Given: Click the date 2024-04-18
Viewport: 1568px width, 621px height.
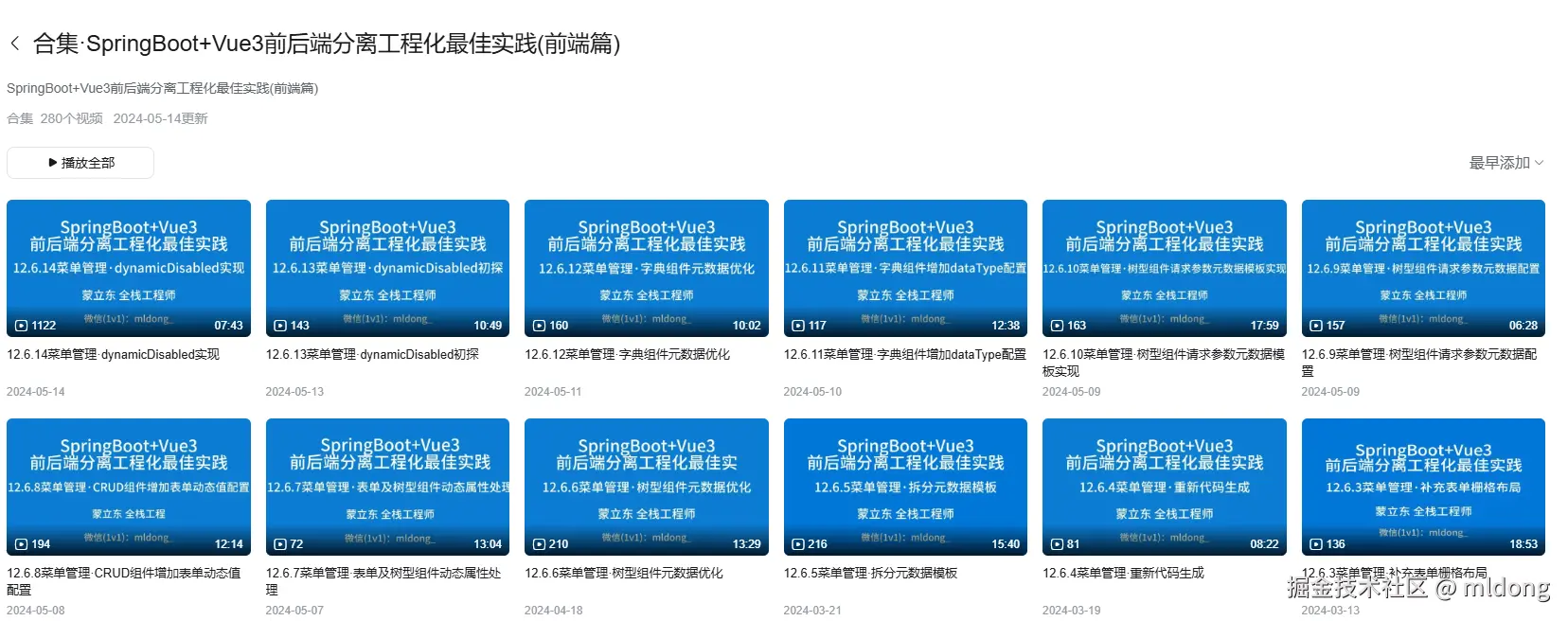Looking at the screenshot, I should pos(554,611).
